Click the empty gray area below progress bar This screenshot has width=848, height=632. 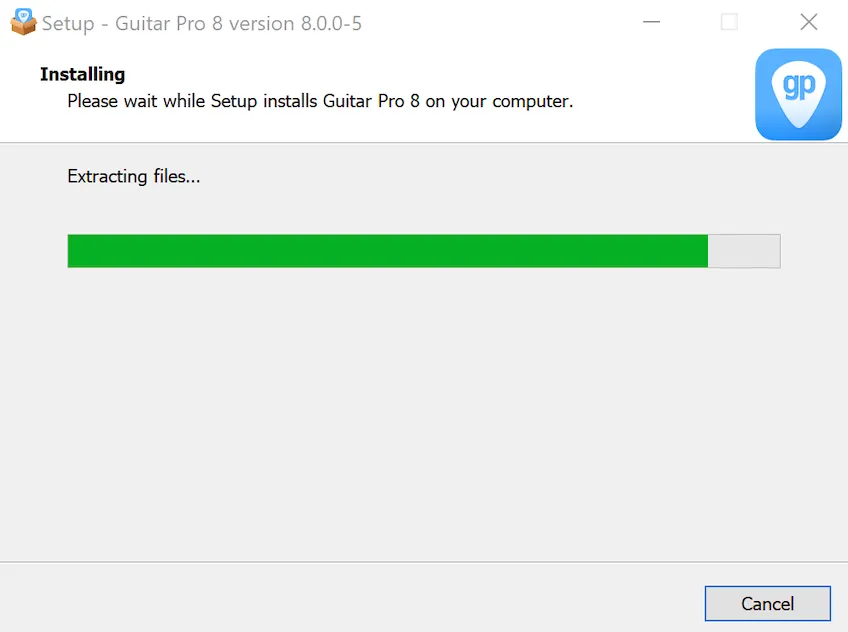click(424, 411)
